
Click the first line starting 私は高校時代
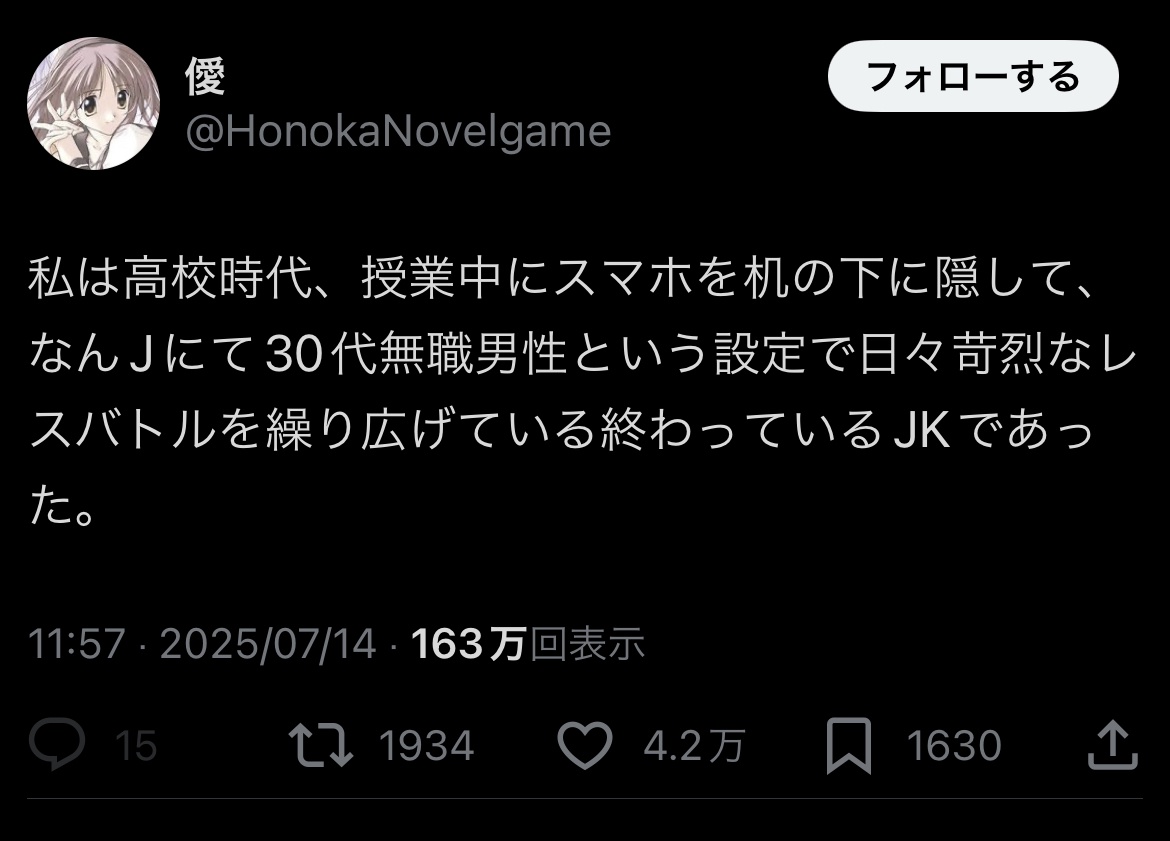[562, 278]
